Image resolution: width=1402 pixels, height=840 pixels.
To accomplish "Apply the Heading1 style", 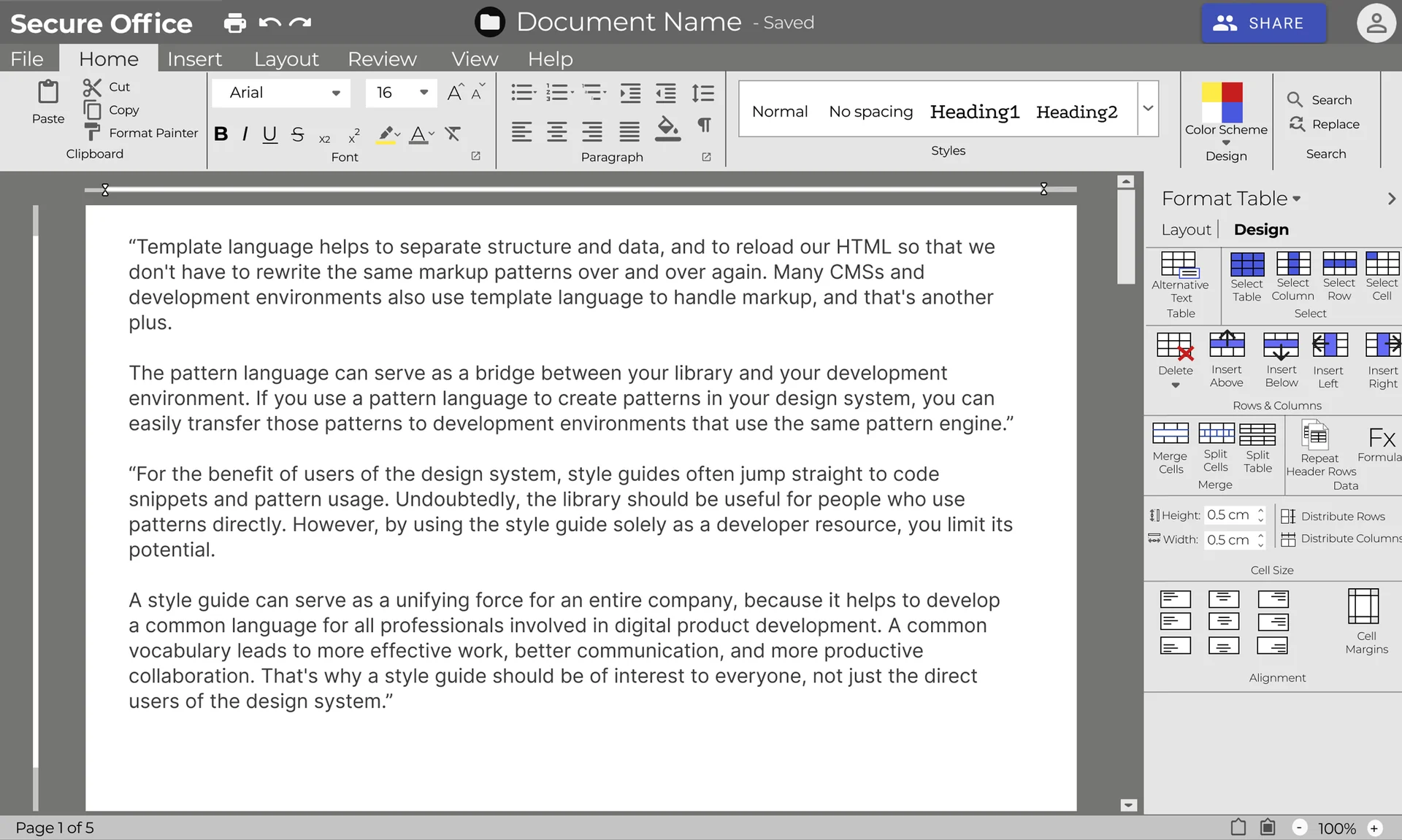I will [x=974, y=112].
